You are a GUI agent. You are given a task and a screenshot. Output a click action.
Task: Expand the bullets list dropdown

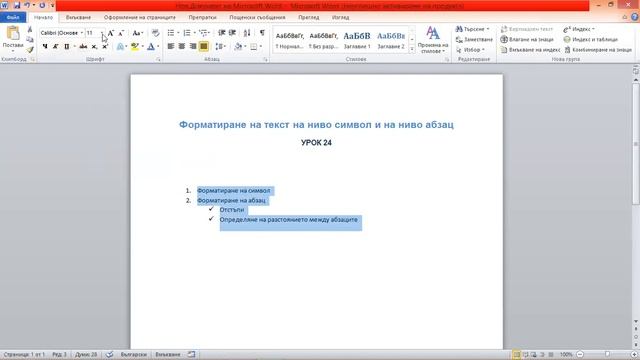pyautogui.click(x=178, y=33)
